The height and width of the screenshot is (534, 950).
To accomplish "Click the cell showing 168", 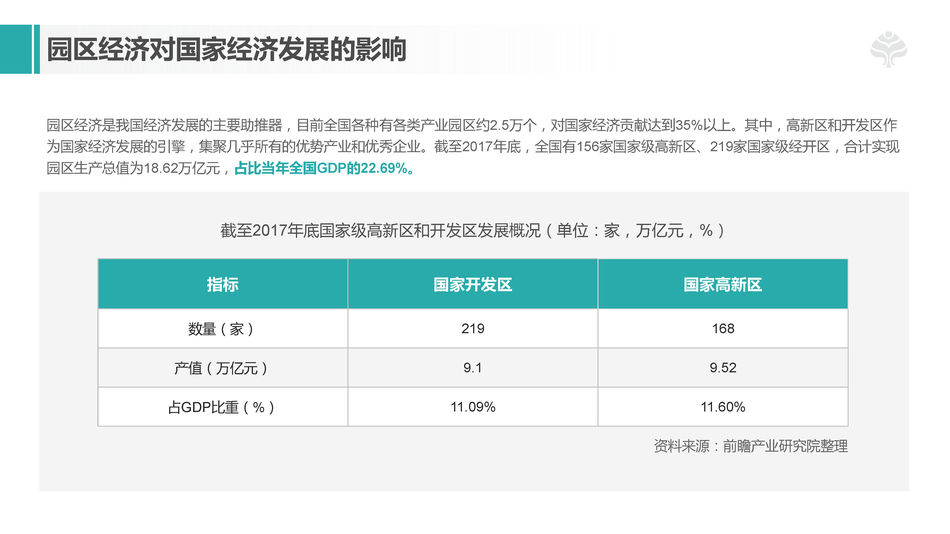I will coord(722,328).
